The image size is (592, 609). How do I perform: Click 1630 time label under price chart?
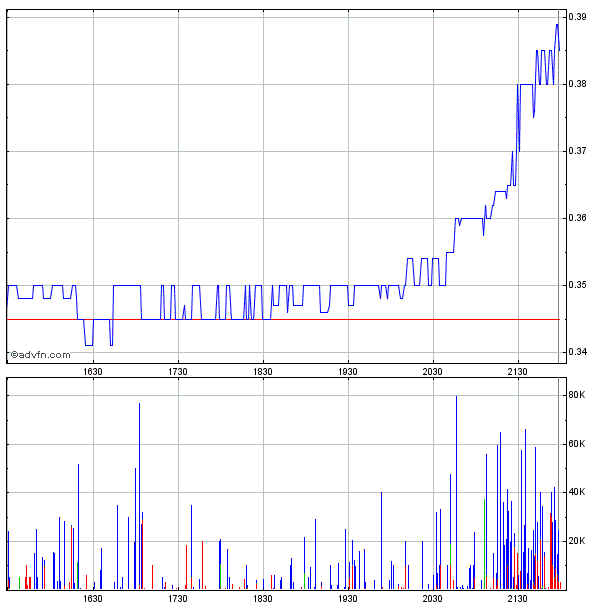[x=93, y=372]
